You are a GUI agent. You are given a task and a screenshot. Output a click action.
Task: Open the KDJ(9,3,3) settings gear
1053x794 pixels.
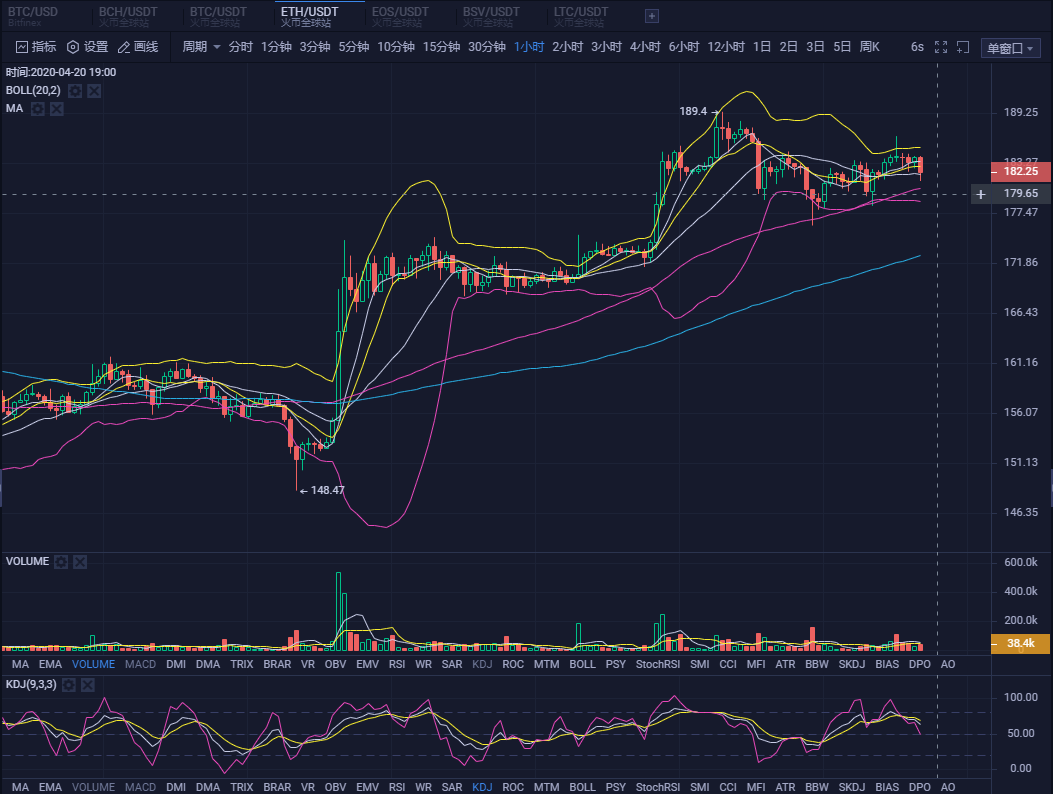pos(68,685)
